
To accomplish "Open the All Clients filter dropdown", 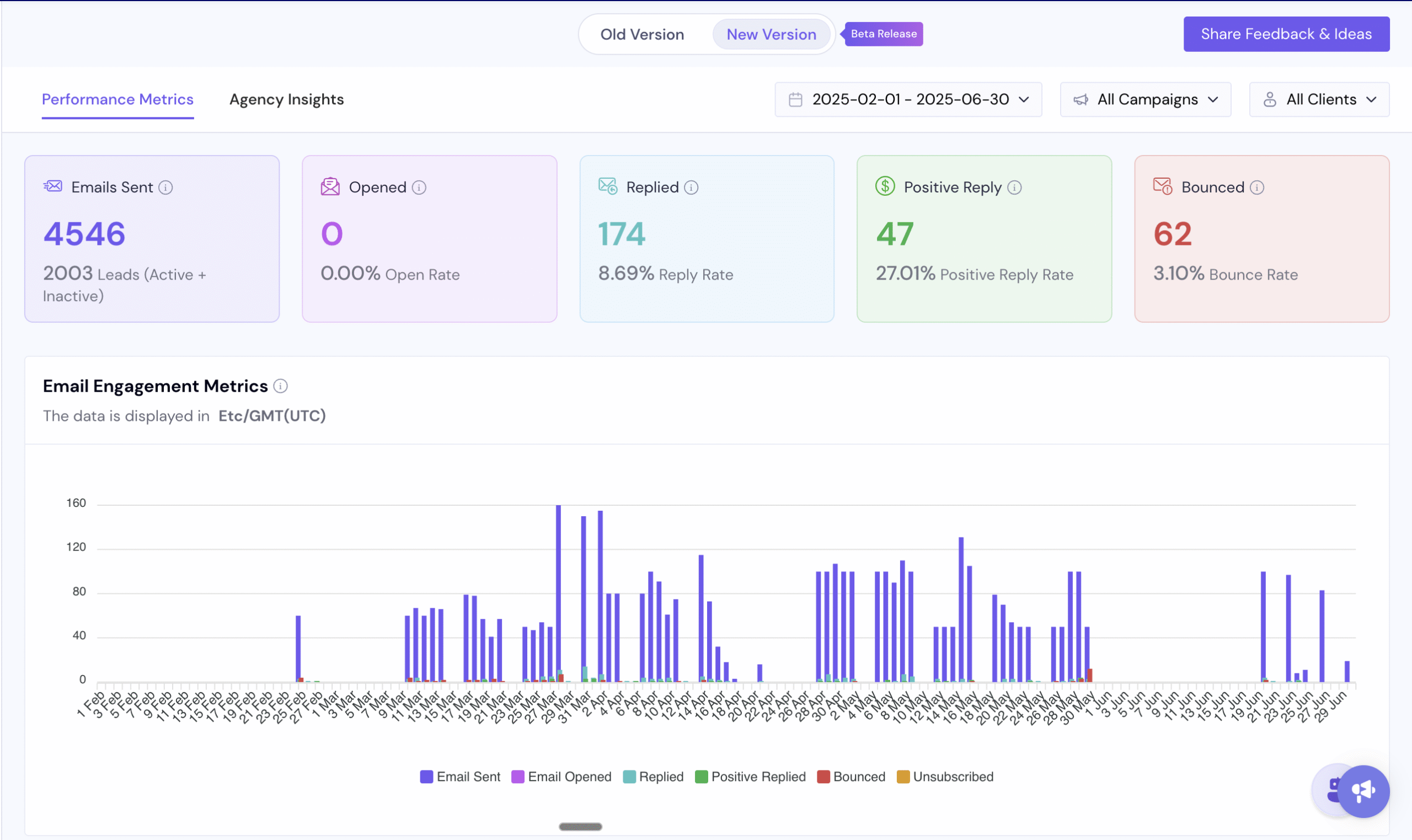I will 1319,100.
